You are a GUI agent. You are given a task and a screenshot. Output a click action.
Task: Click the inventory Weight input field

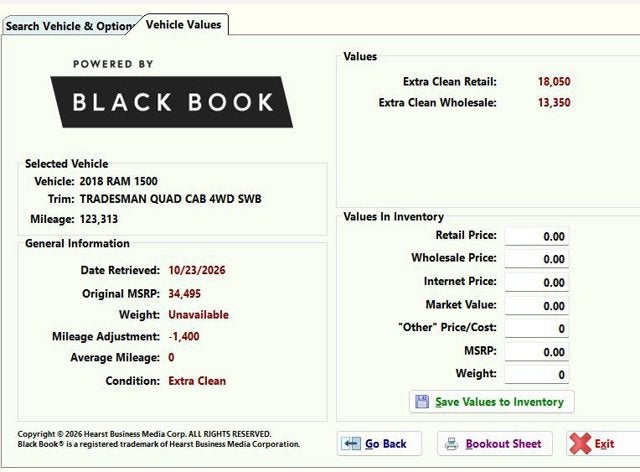[536, 375]
